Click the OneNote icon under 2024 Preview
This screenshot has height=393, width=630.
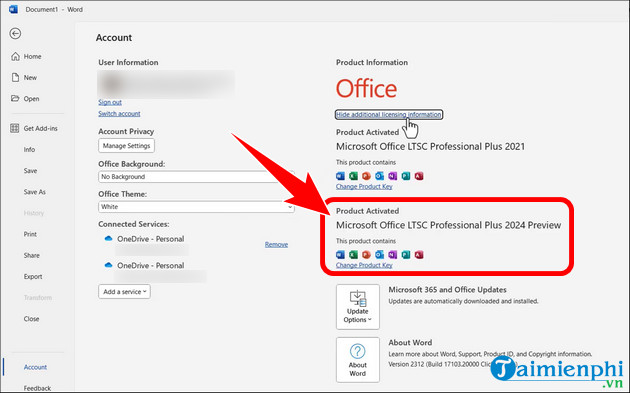coord(393,255)
